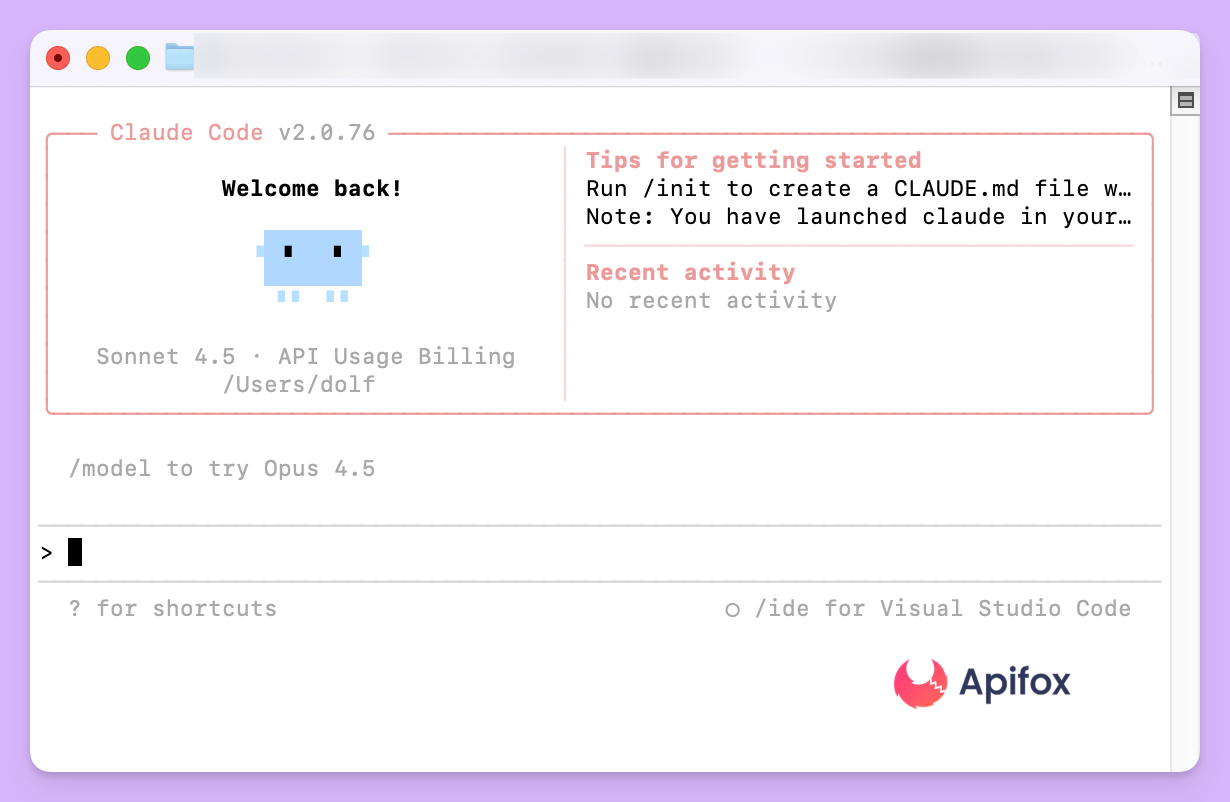Click the > prompt symbol
Image resolution: width=1230 pixels, height=802 pixels.
coord(47,552)
